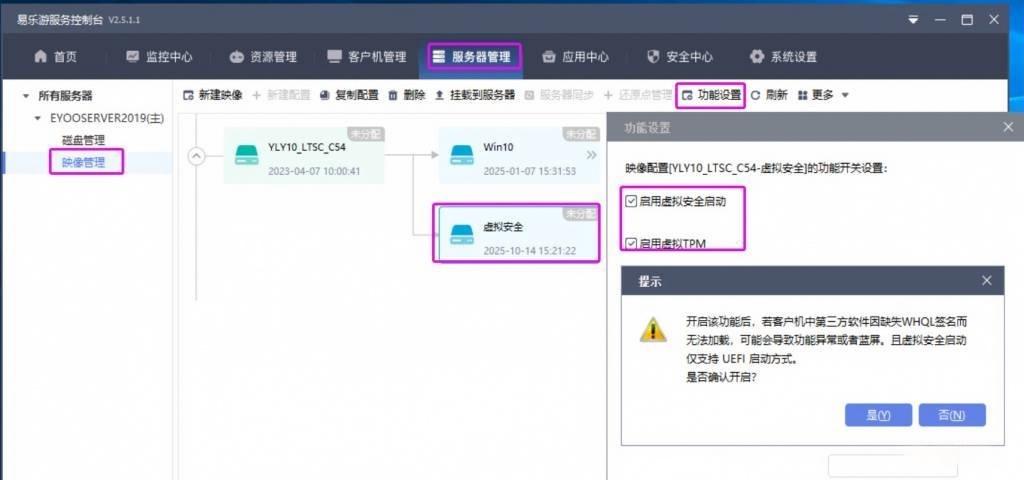Screen dimensions: 1024x480
Task: Open the 应用中心 tab
Action: [575, 57]
